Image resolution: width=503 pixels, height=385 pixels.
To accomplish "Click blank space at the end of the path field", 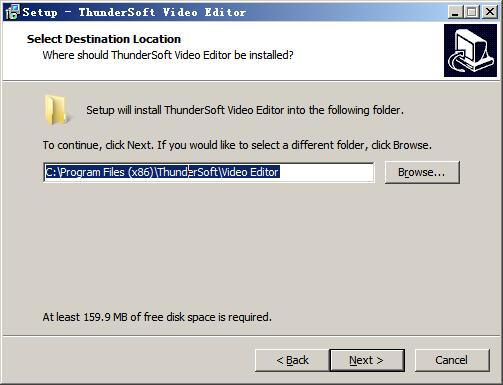I will click(x=327, y=172).
